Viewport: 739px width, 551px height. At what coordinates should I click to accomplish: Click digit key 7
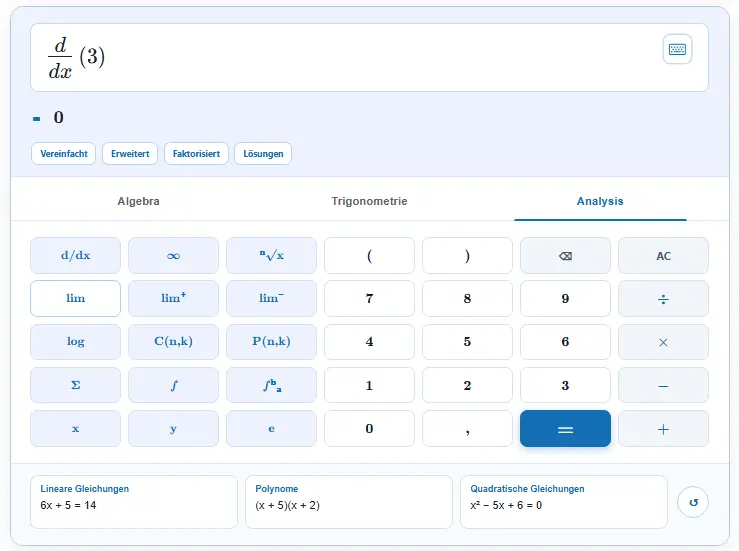click(x=370, y=298)
